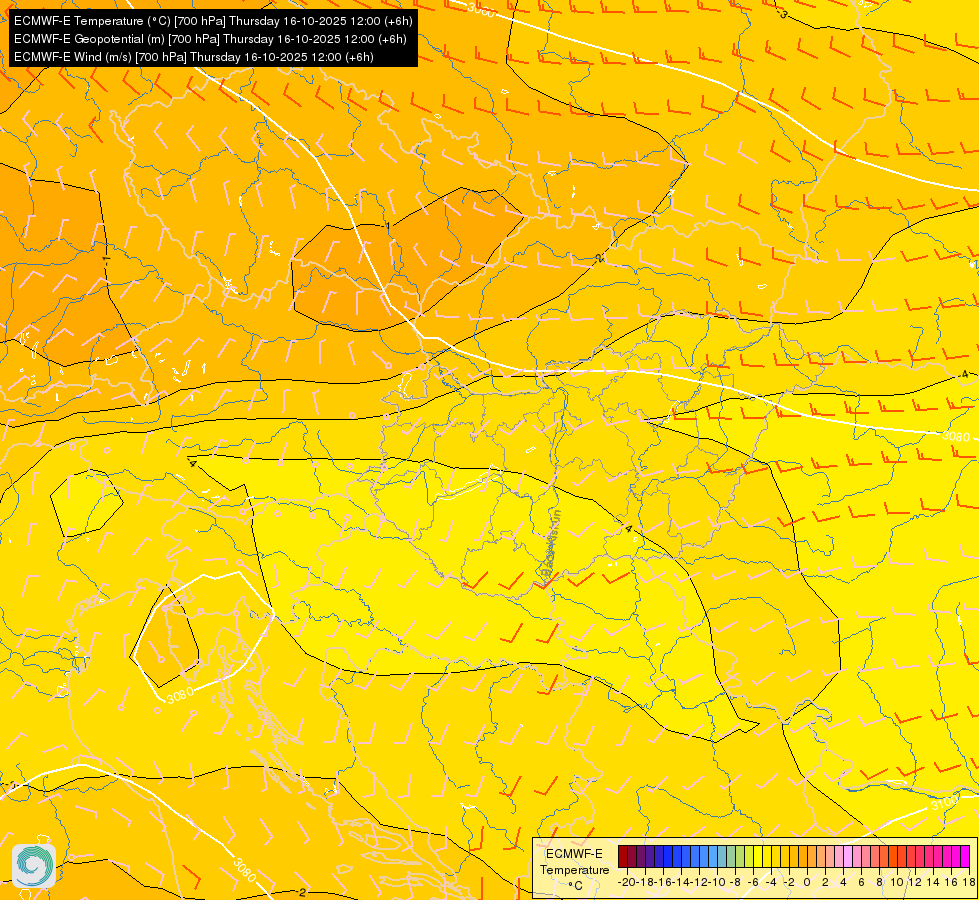Pick the dark red legend swatch below -20

(623, 856)
